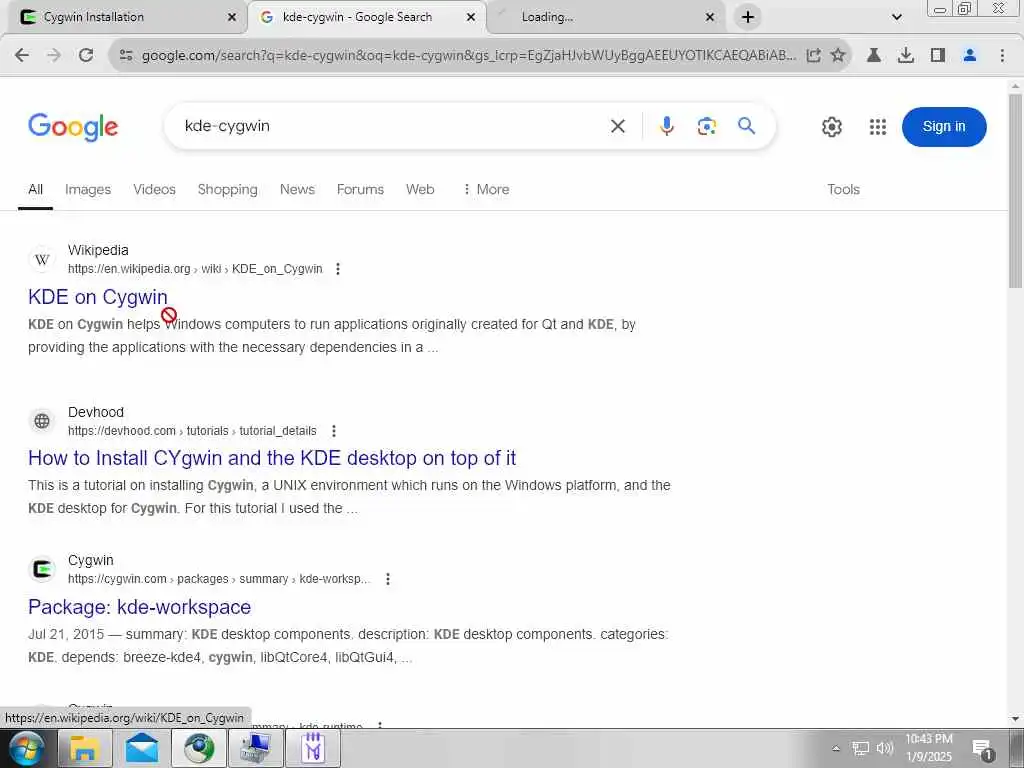Screen dimensions: 1024x768
Task: Open KDE on Cygwin Wikipedia link
Action: click(x=98, y=297)
